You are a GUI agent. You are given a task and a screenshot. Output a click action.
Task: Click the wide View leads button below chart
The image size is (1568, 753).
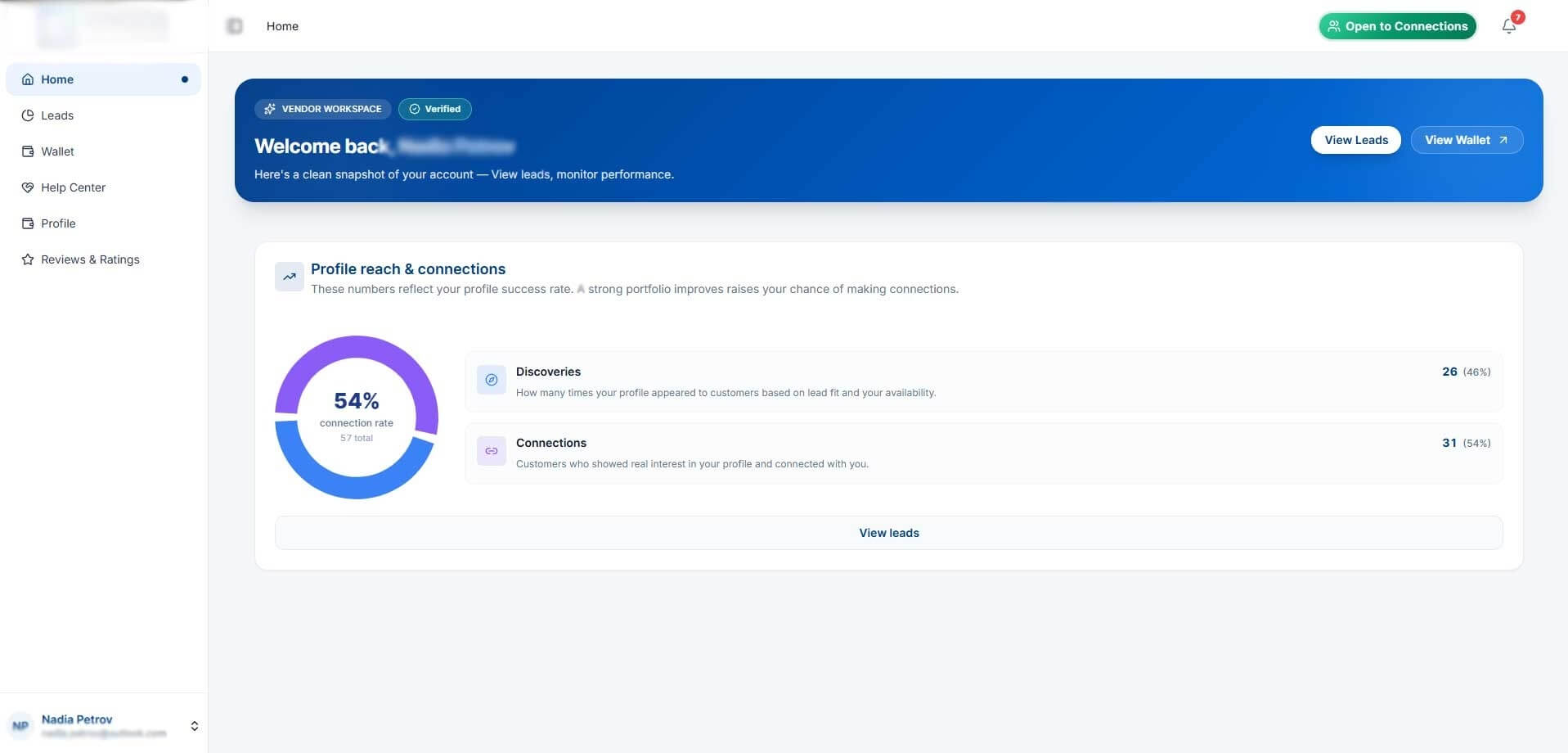click(889, 533)
